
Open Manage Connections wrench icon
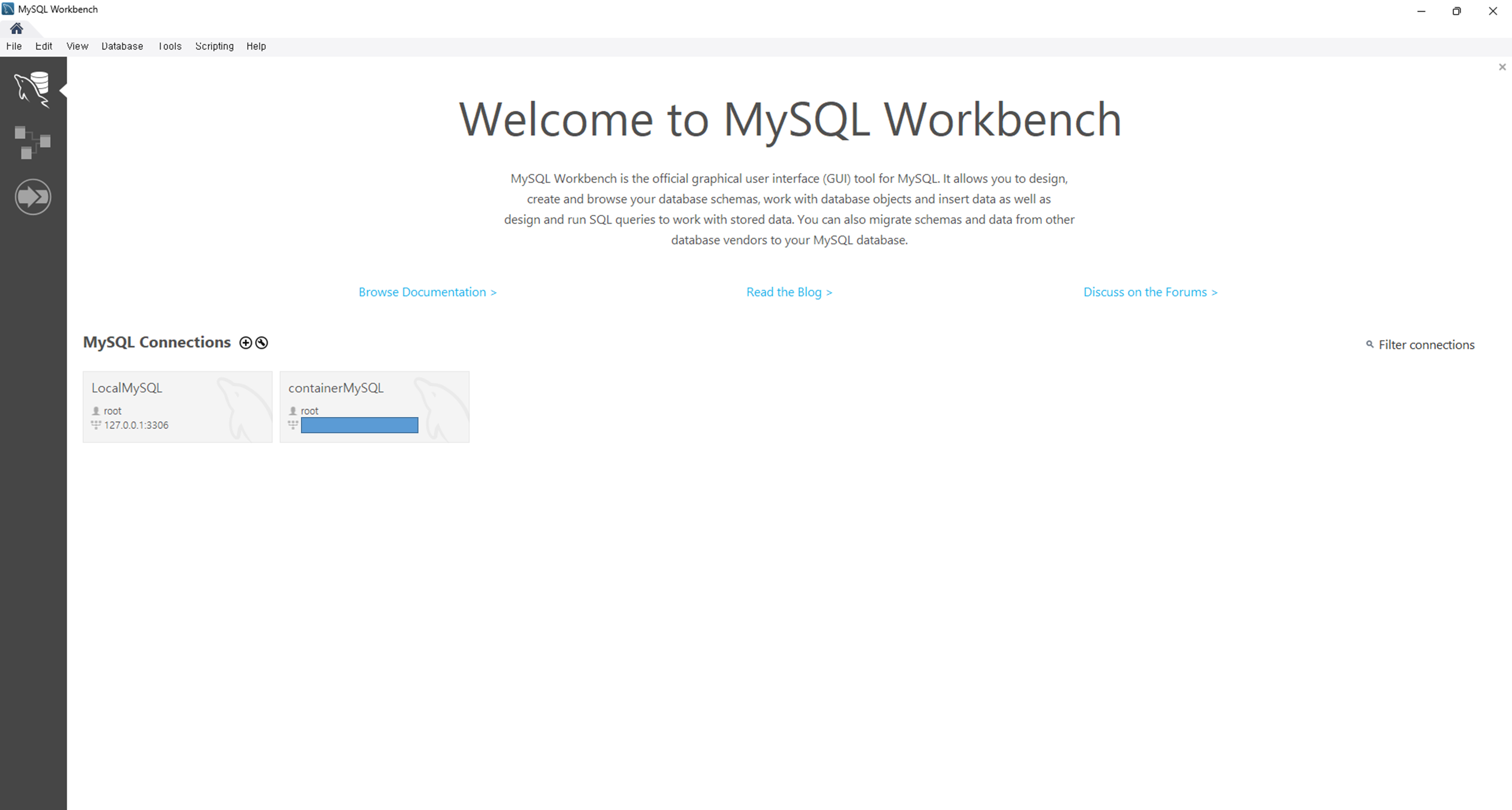(x=262, y=343)
